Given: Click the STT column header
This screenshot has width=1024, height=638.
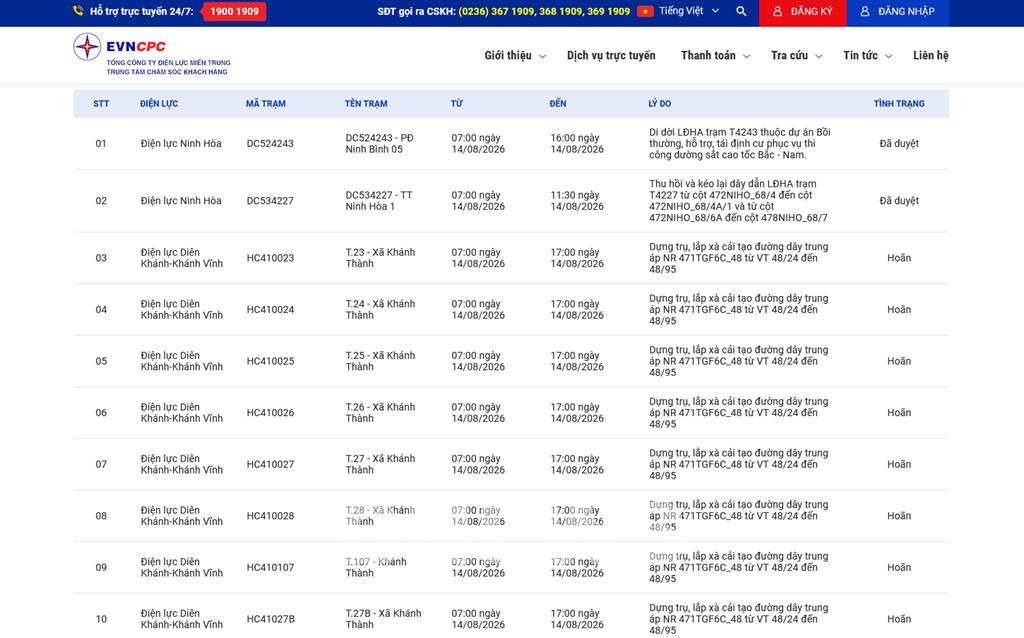Looking at the screenshot, I should coord(101,103).
